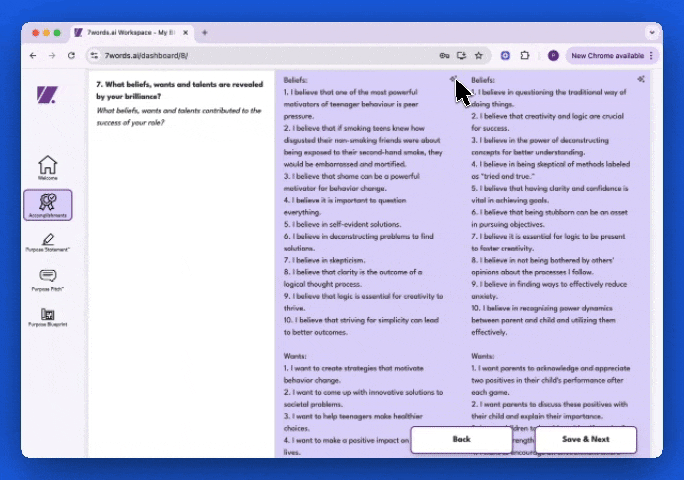Navigate back with browser back arrow
The height and width of the screenshot is (480, 684).
[33, 56]
